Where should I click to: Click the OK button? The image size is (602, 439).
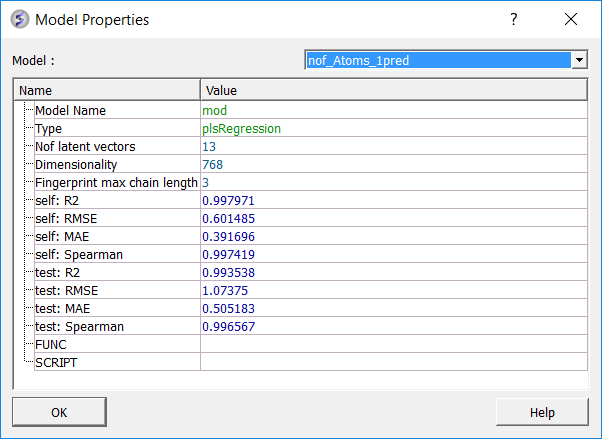coord(59,412)
